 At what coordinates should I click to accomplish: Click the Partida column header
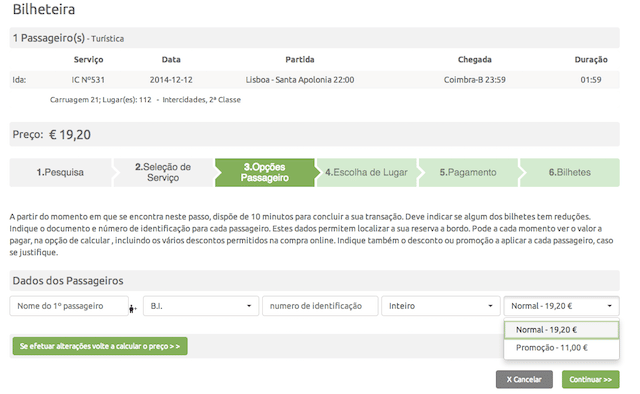coord(300,60)
